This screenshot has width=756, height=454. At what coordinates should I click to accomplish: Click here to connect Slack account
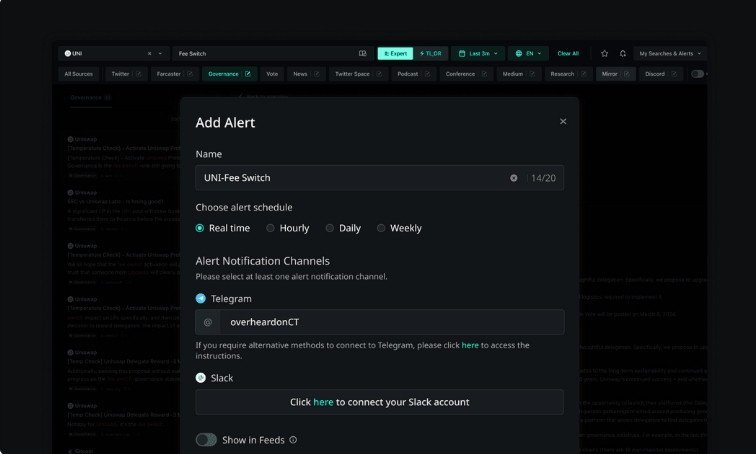(323, 402)
